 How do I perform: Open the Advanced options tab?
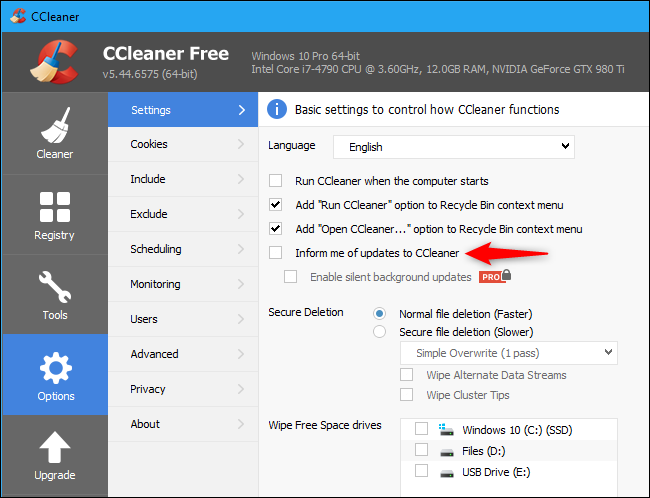183,354
